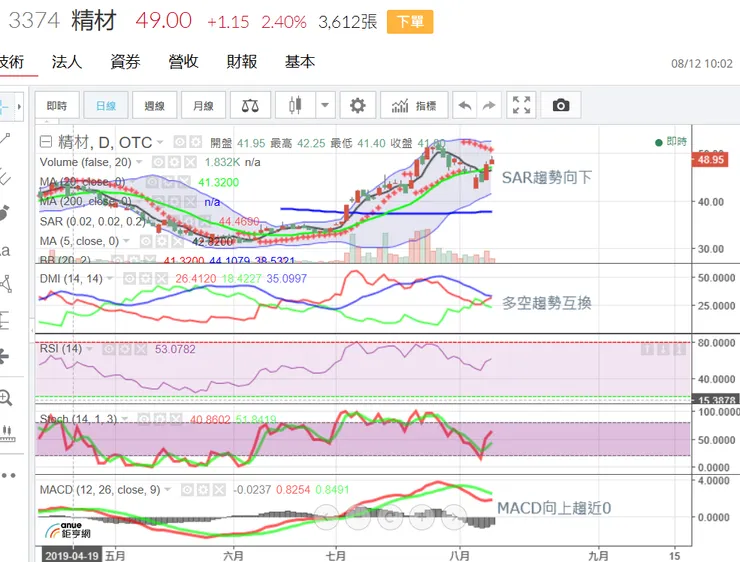The height and width of the screenshot is (562, 740).
Task: Hide the DMI indicator
Action: (x=129, y=278)
